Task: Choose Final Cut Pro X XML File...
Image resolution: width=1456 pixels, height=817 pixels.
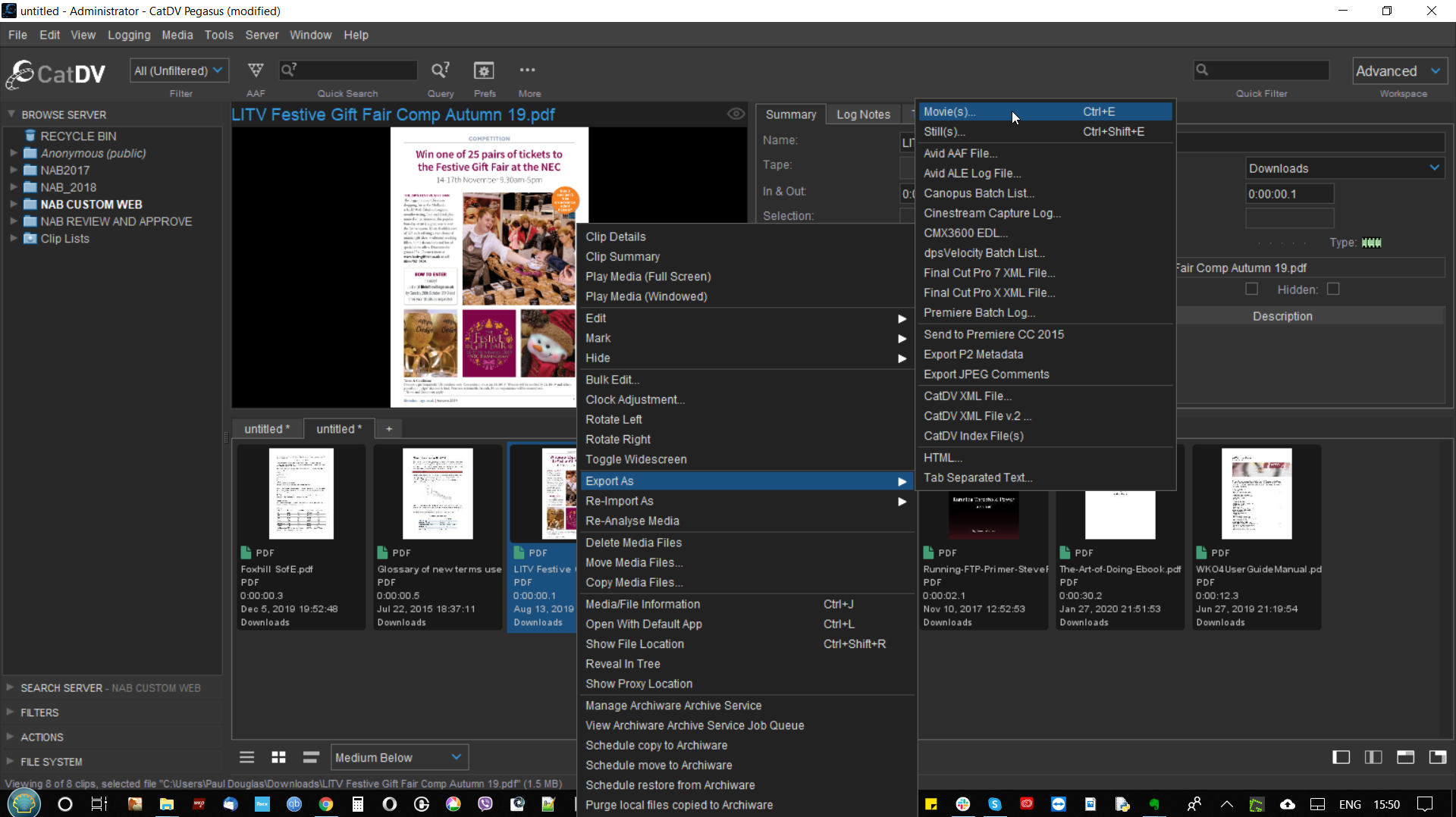Action: [1045, 293]
